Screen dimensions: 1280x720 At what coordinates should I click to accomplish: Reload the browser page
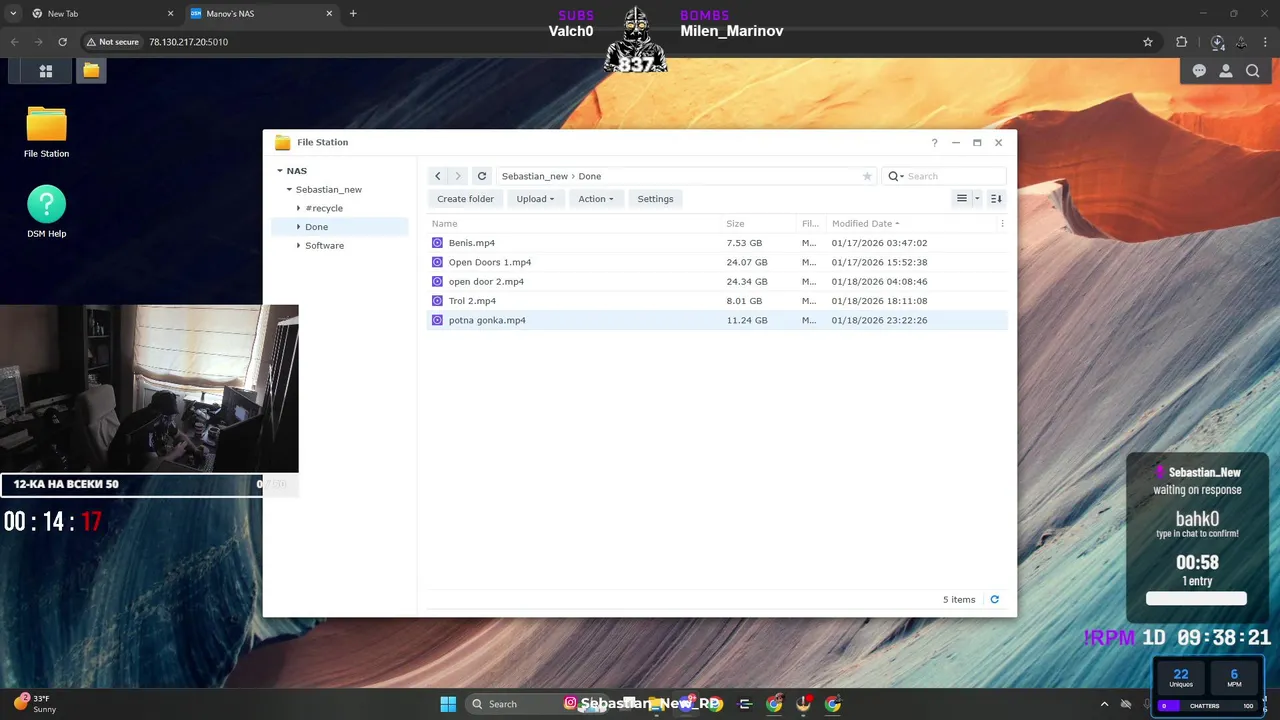(62, 42)
